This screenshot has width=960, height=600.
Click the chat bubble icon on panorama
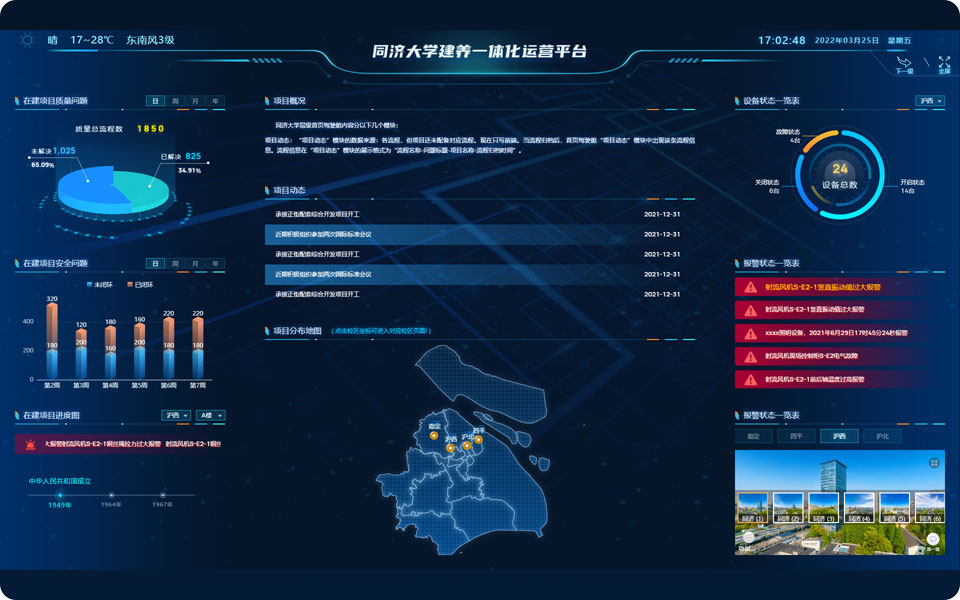(932, 539)
